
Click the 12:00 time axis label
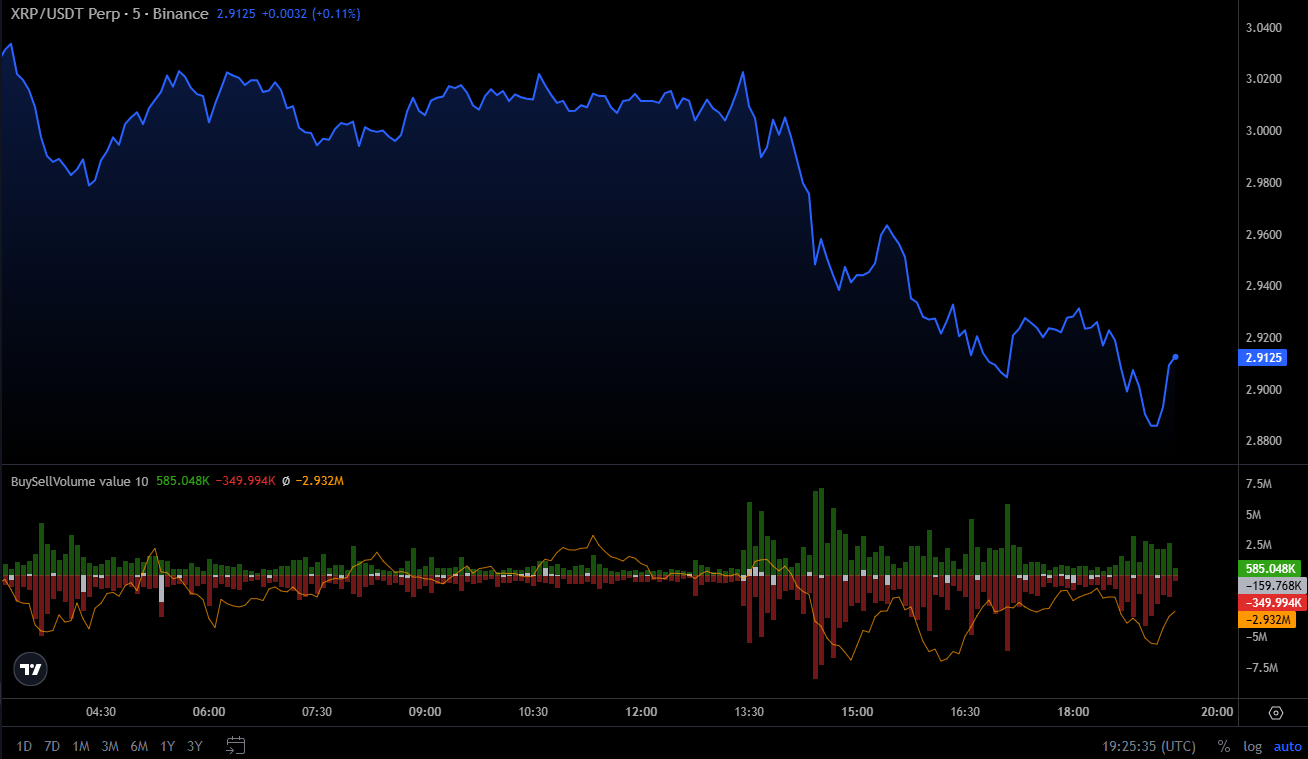[x=641, y=712]
